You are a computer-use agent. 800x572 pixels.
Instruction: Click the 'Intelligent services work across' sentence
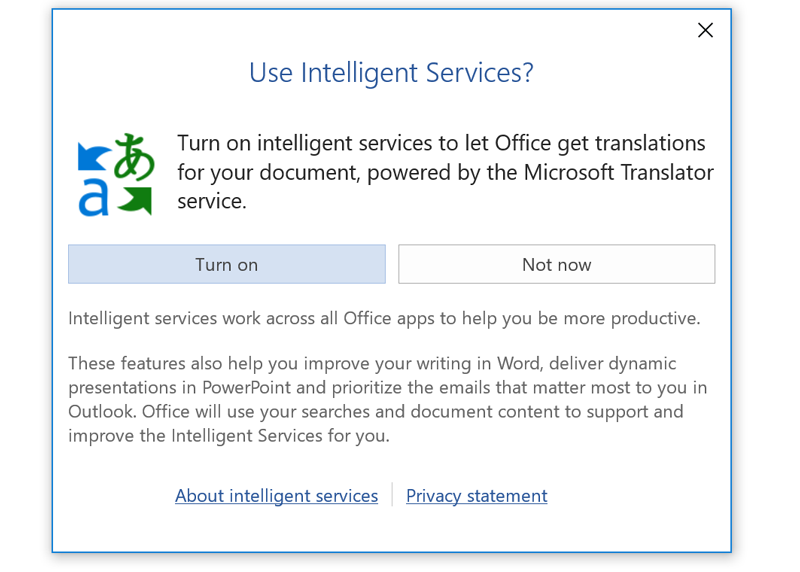click(x=384, y=319)
